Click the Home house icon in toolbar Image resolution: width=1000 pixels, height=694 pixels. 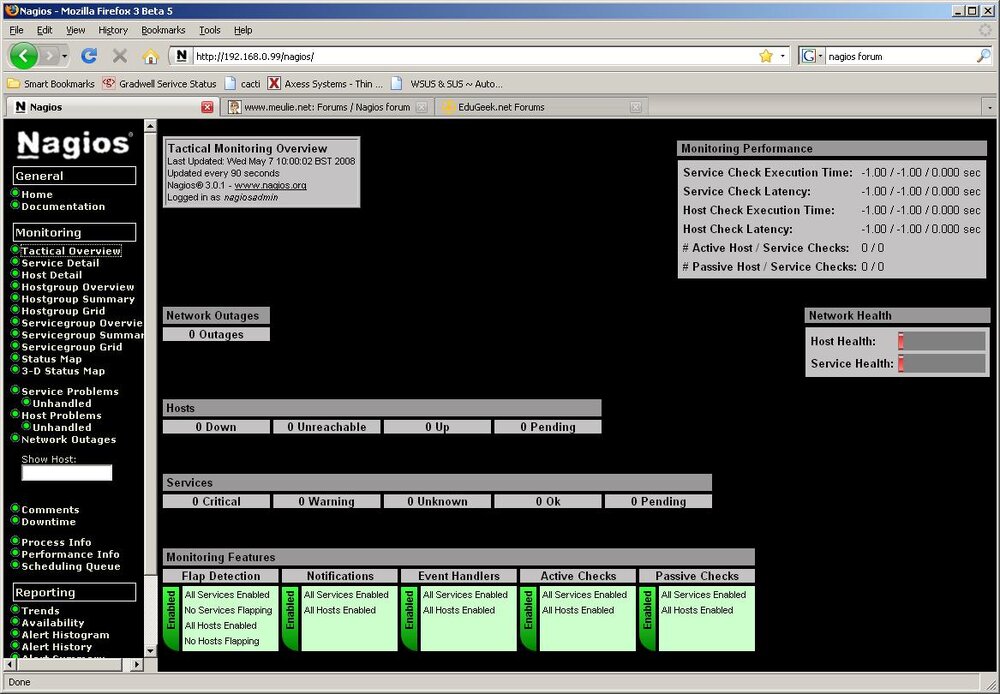(151, 57)
